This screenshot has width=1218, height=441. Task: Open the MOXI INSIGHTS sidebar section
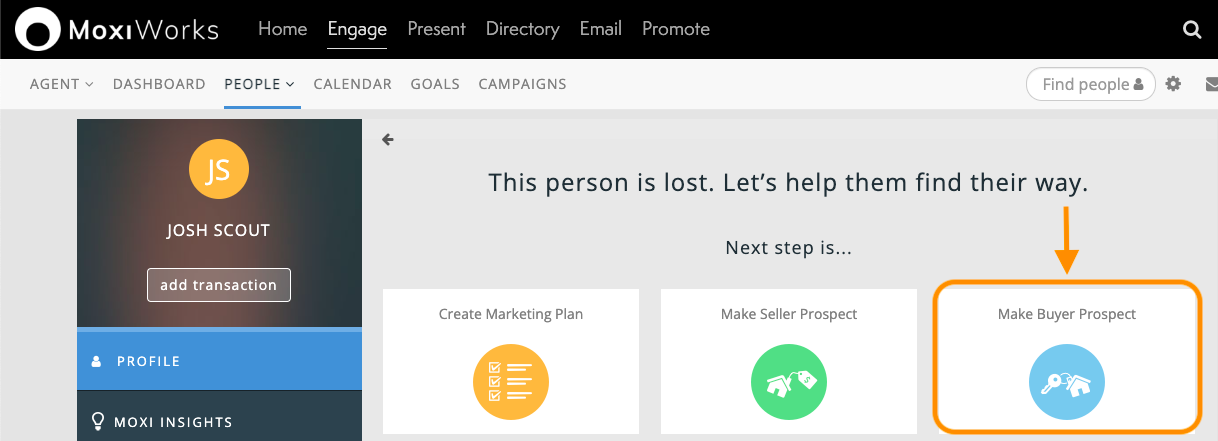219,418
